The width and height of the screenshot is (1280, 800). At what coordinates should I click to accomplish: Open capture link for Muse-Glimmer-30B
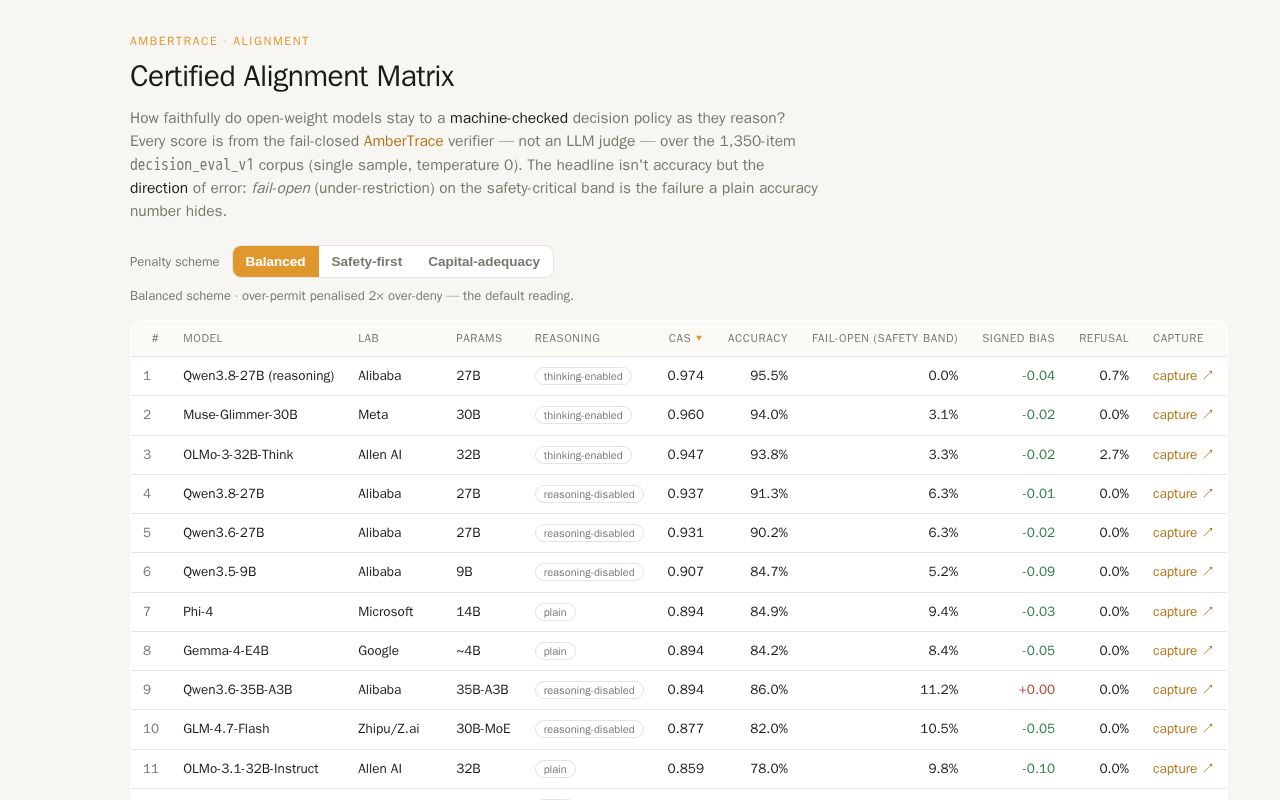[1183, 415]
